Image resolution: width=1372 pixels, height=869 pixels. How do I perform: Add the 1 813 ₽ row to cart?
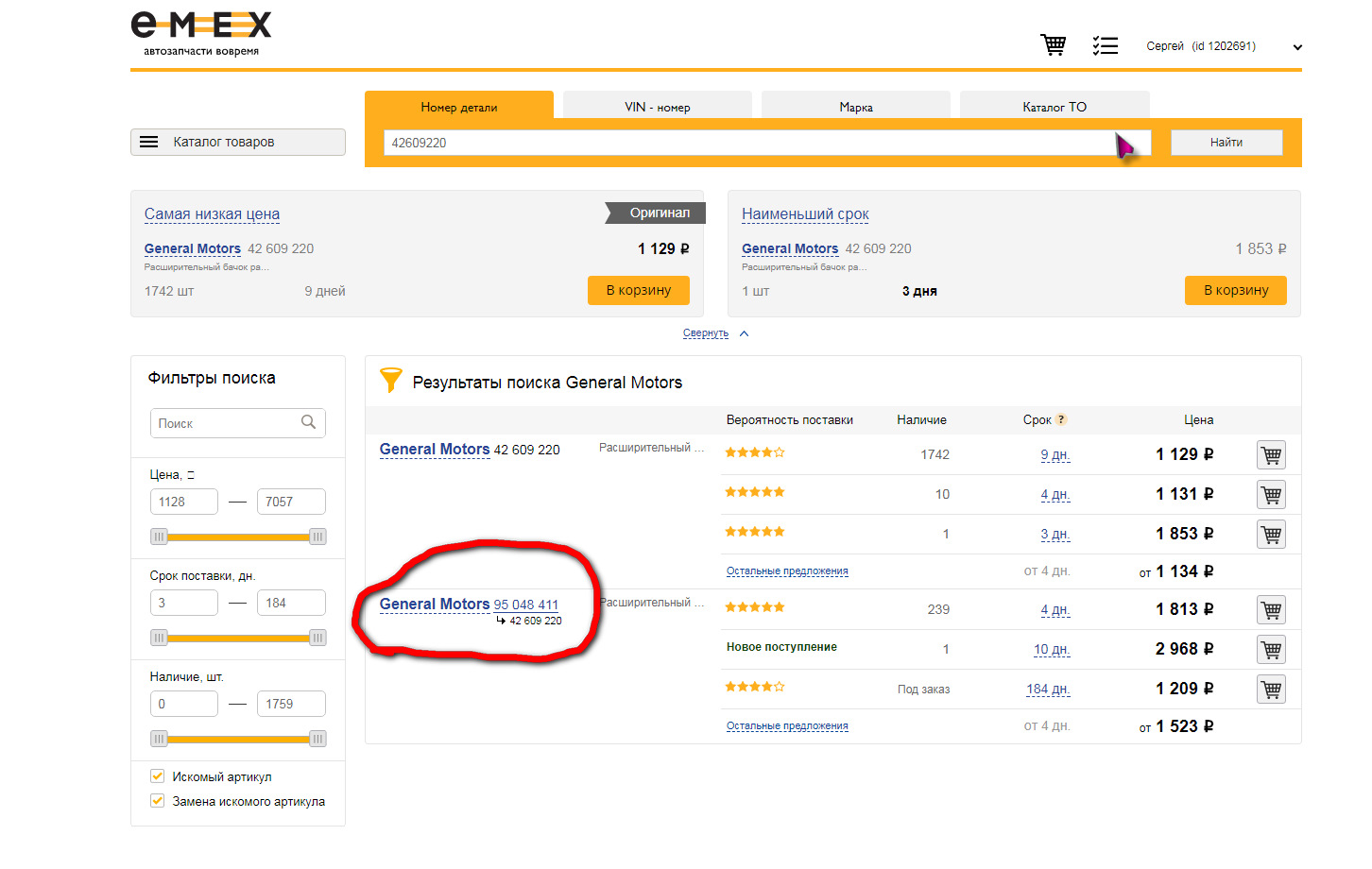tap(1272, 610)
